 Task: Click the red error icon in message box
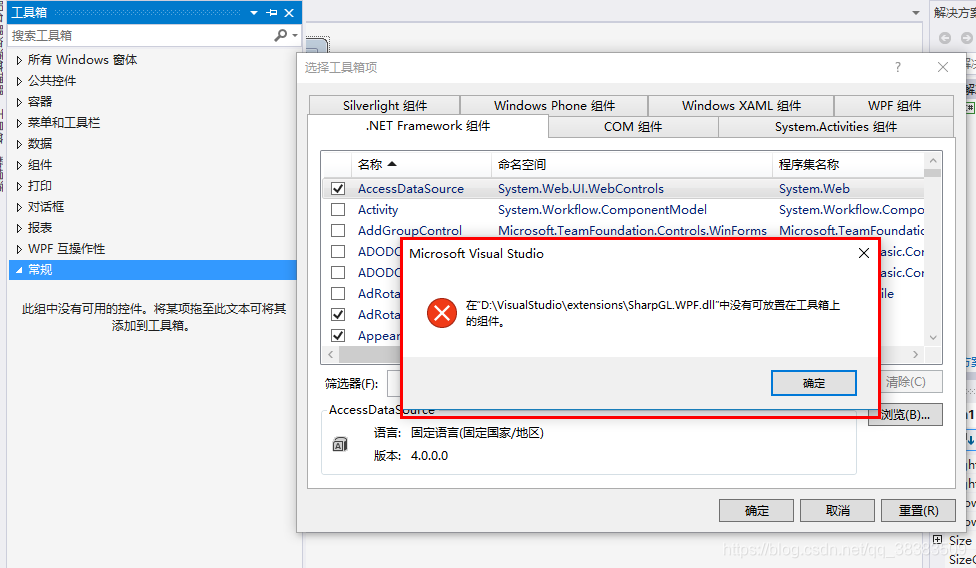coord(442,313)
